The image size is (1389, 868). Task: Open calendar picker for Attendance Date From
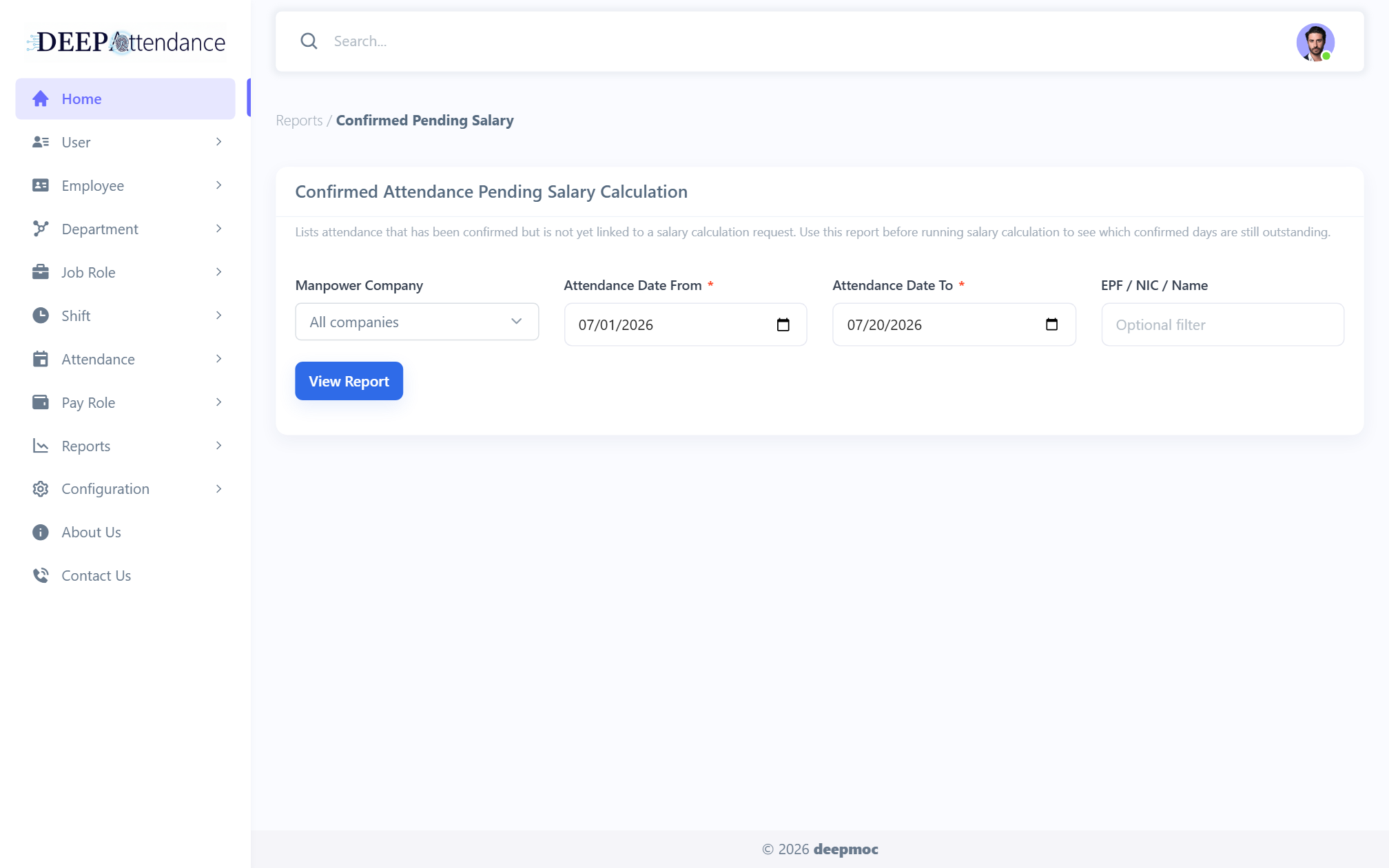783,324
